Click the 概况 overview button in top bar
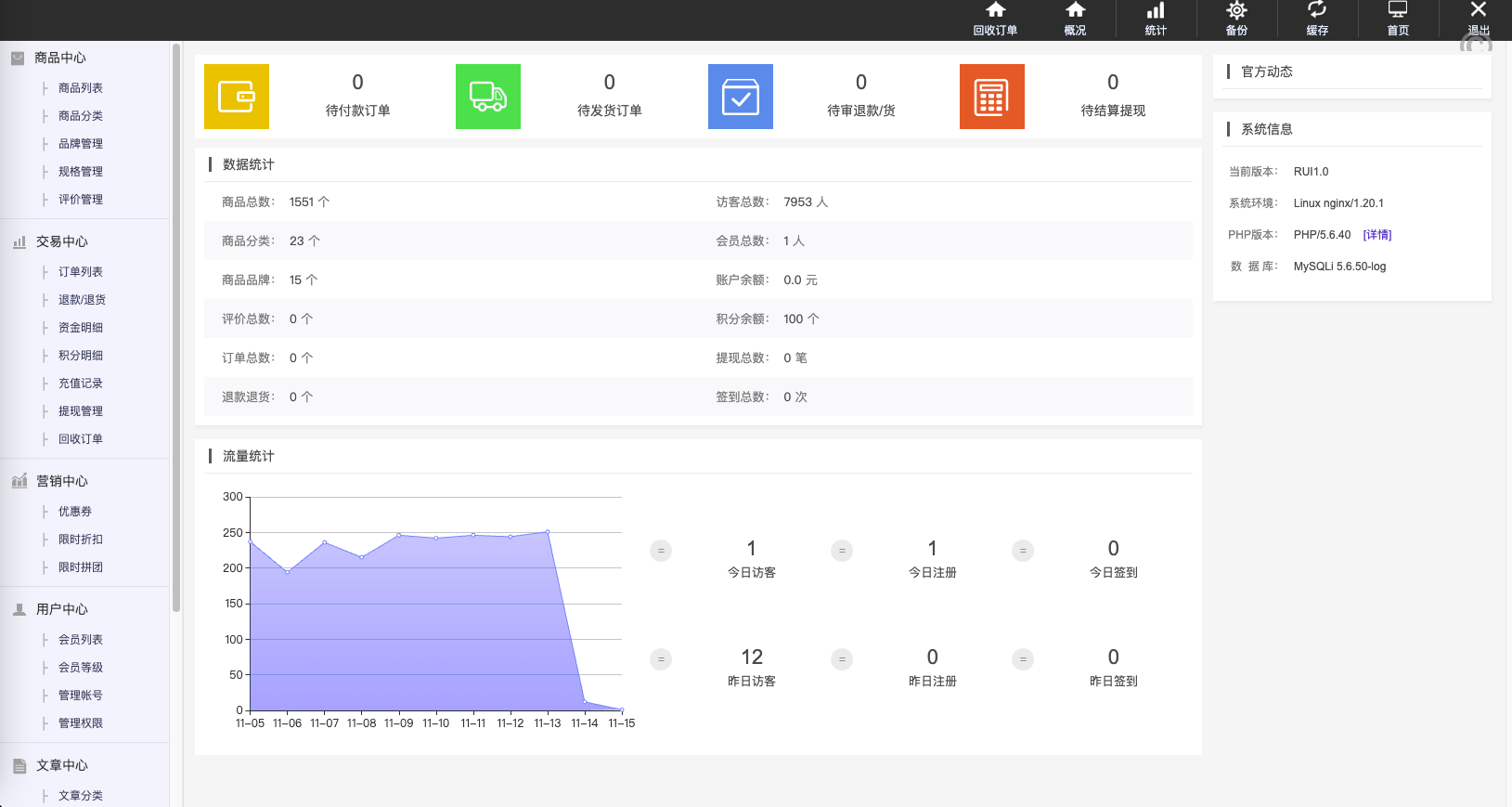 point(1075,20)
